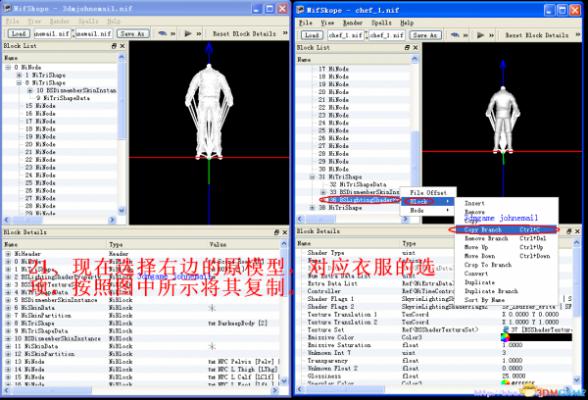This screenshot has width=588, height=400.
Task: Collapse 8 NiTriShape in left Block List
Action: point(19,83)
